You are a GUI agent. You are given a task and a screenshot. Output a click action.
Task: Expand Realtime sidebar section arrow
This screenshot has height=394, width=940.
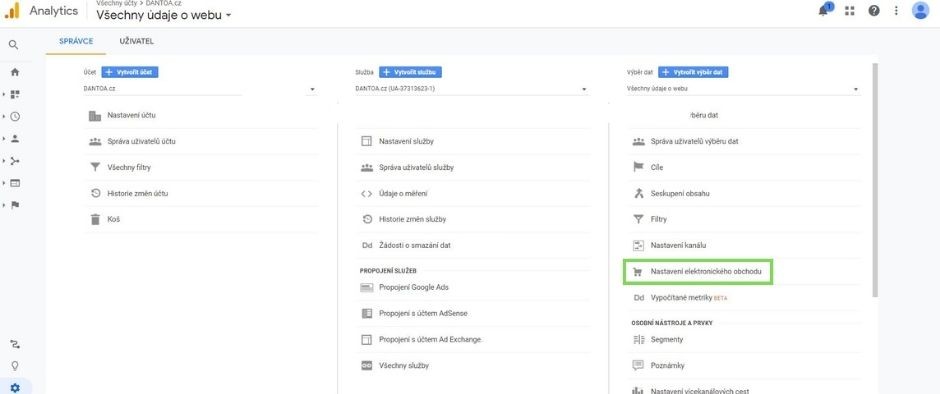click(4, 116)
